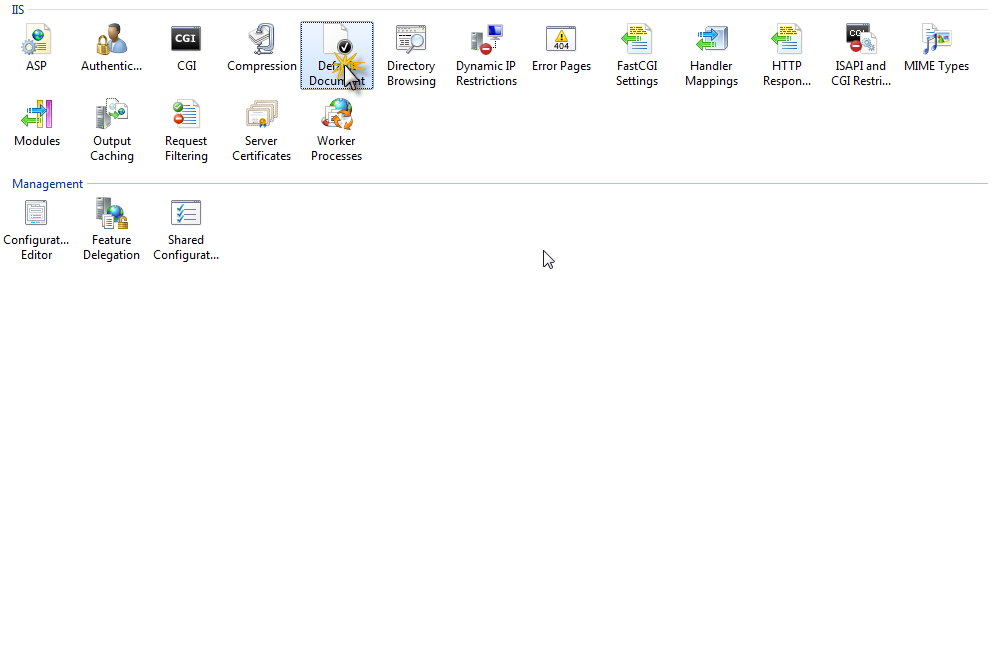Open the ASP feature icon
The height and width of the screenshot is (647, 998).
[x=36, y=48]
